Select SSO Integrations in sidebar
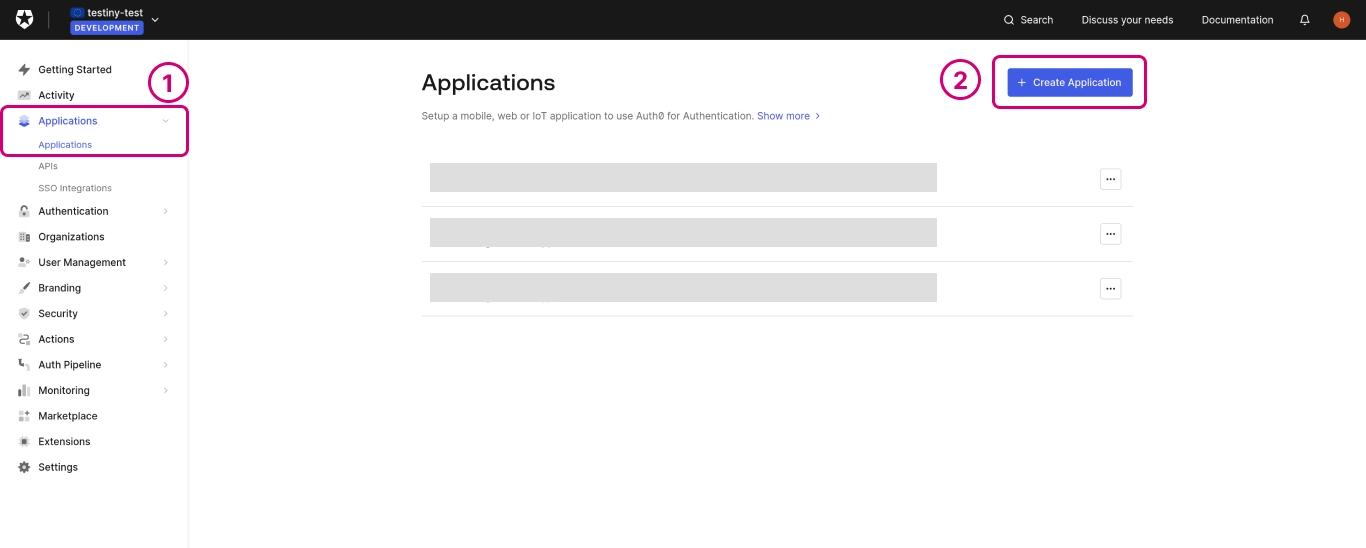The image size is (1366, 548). pyautogui.click(x=75, y=188)
